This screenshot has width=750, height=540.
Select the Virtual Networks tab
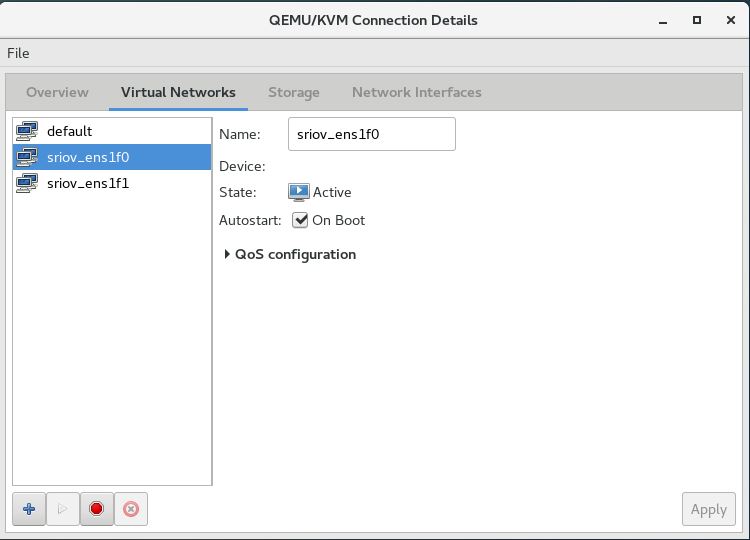178,92
